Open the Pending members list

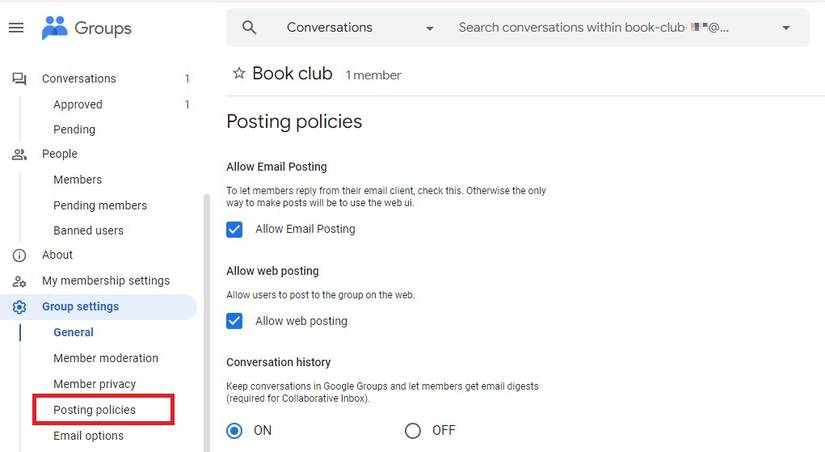click(100, 205)
